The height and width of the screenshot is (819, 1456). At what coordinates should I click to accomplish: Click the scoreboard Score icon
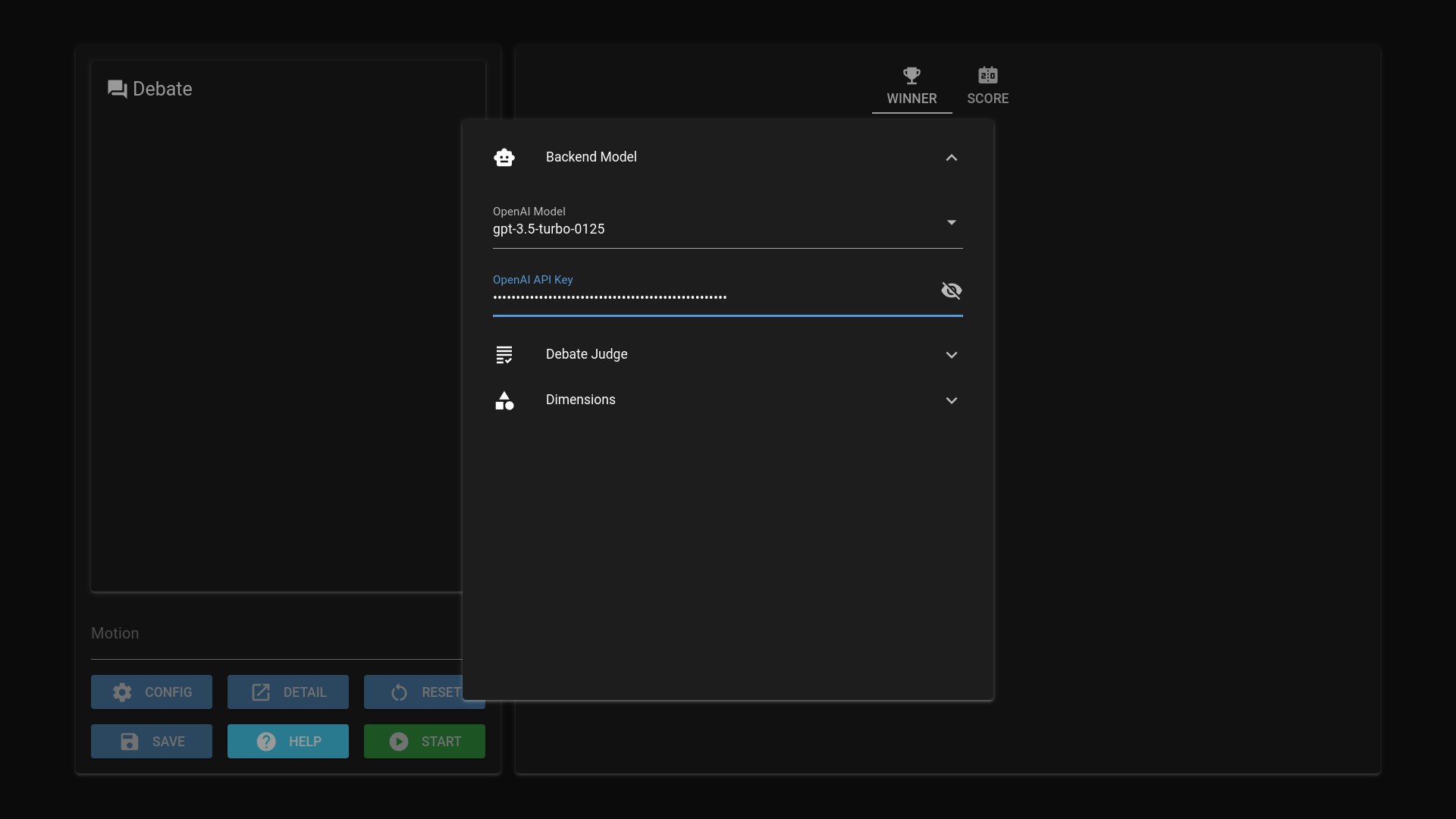pyautogui.click(x=987, y=75)
